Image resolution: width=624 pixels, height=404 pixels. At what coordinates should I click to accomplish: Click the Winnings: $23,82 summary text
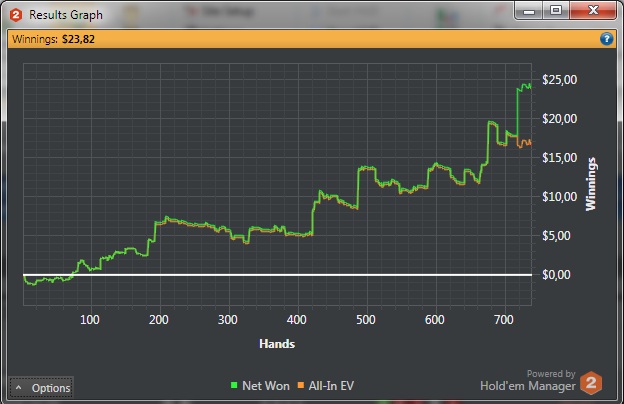tap(53, 39)
